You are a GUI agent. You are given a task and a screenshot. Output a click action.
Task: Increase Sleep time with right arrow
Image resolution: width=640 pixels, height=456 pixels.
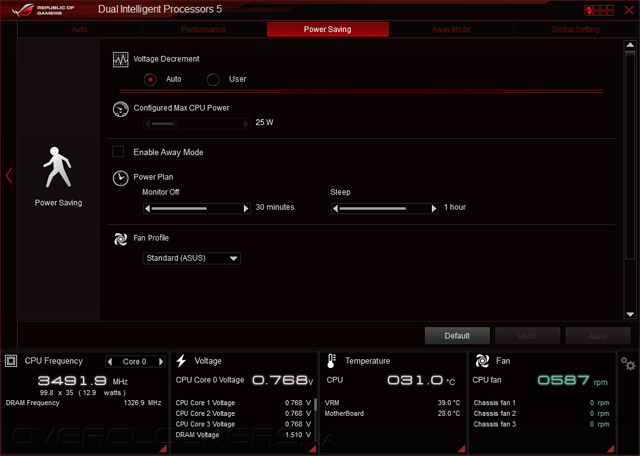coord(434,209)
